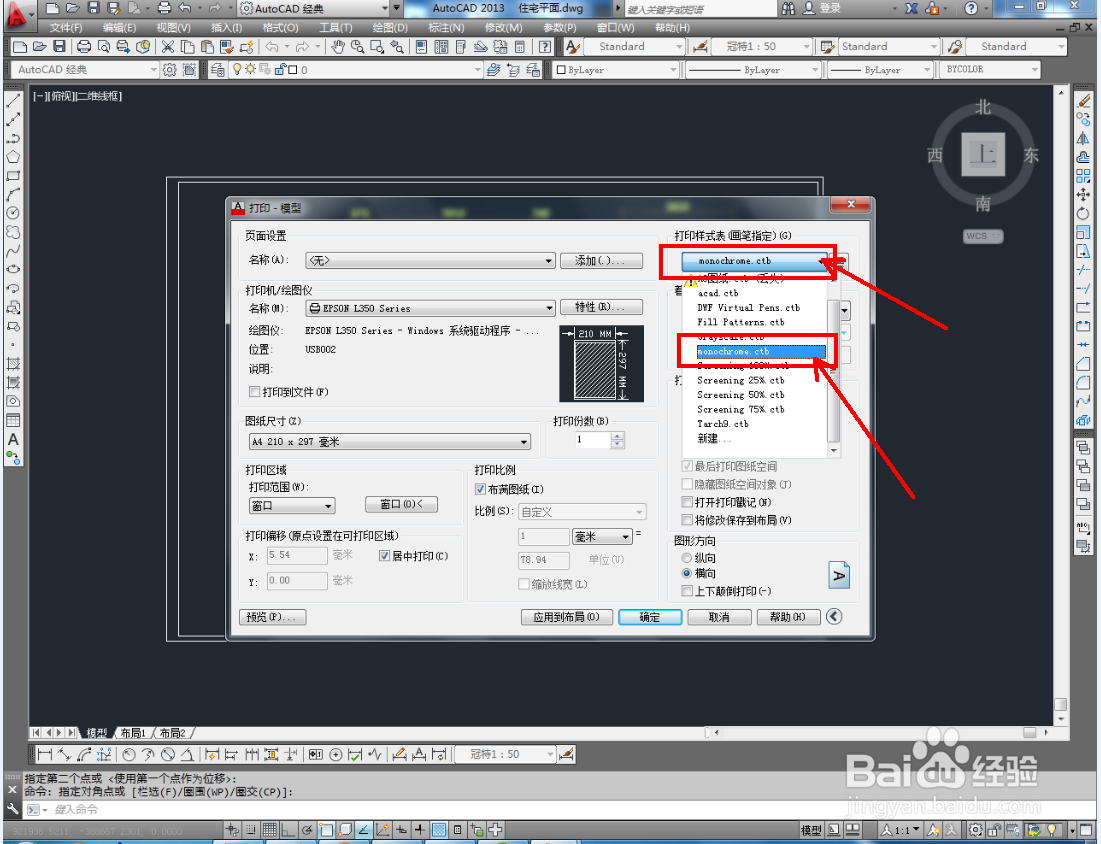
Task: Click the Linear dimension icon in bottom toolbar
Action: click(x=44, y=755)
